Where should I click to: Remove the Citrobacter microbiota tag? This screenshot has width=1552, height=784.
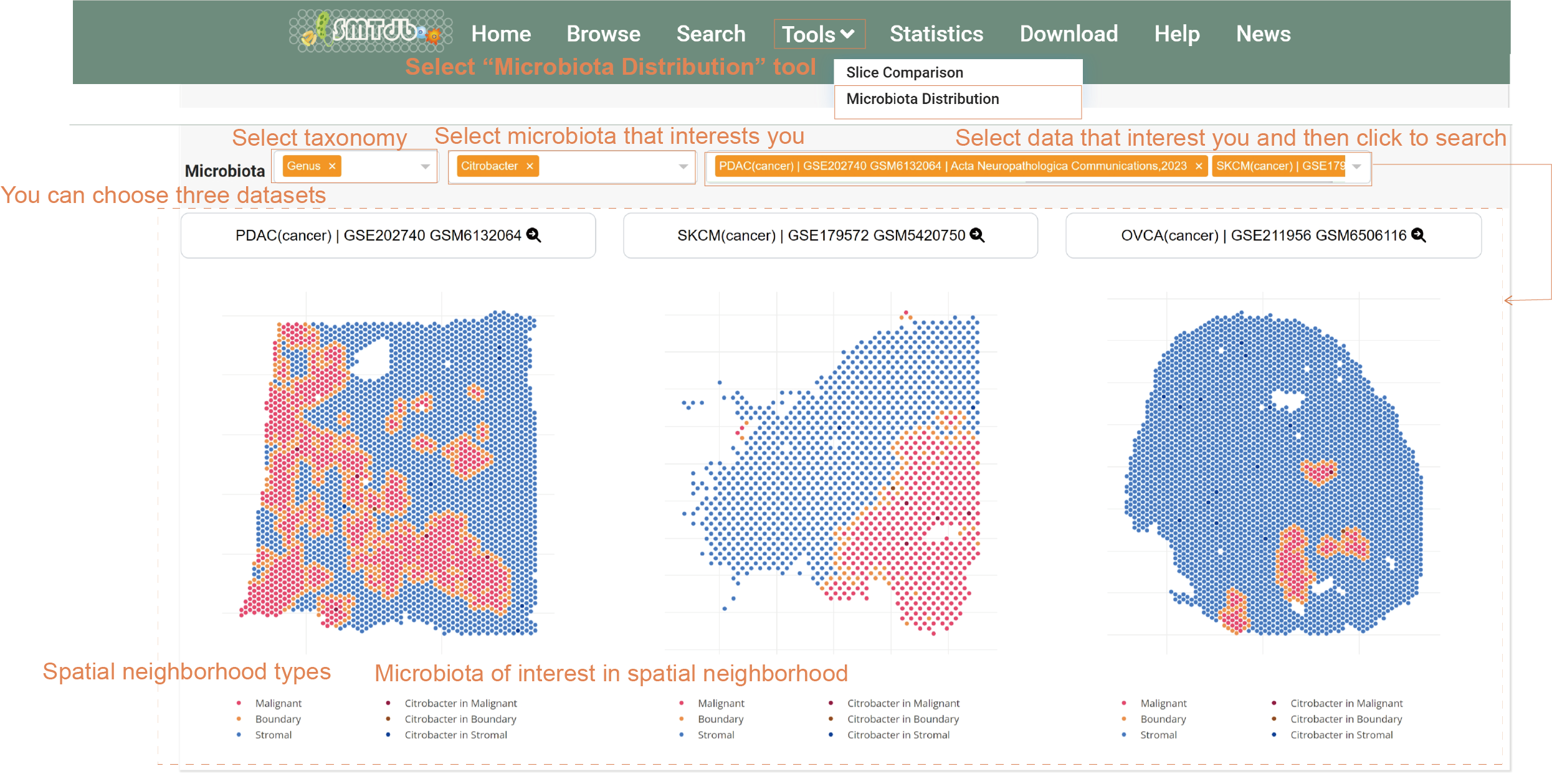pyautogui.click(x=530, y=166)
